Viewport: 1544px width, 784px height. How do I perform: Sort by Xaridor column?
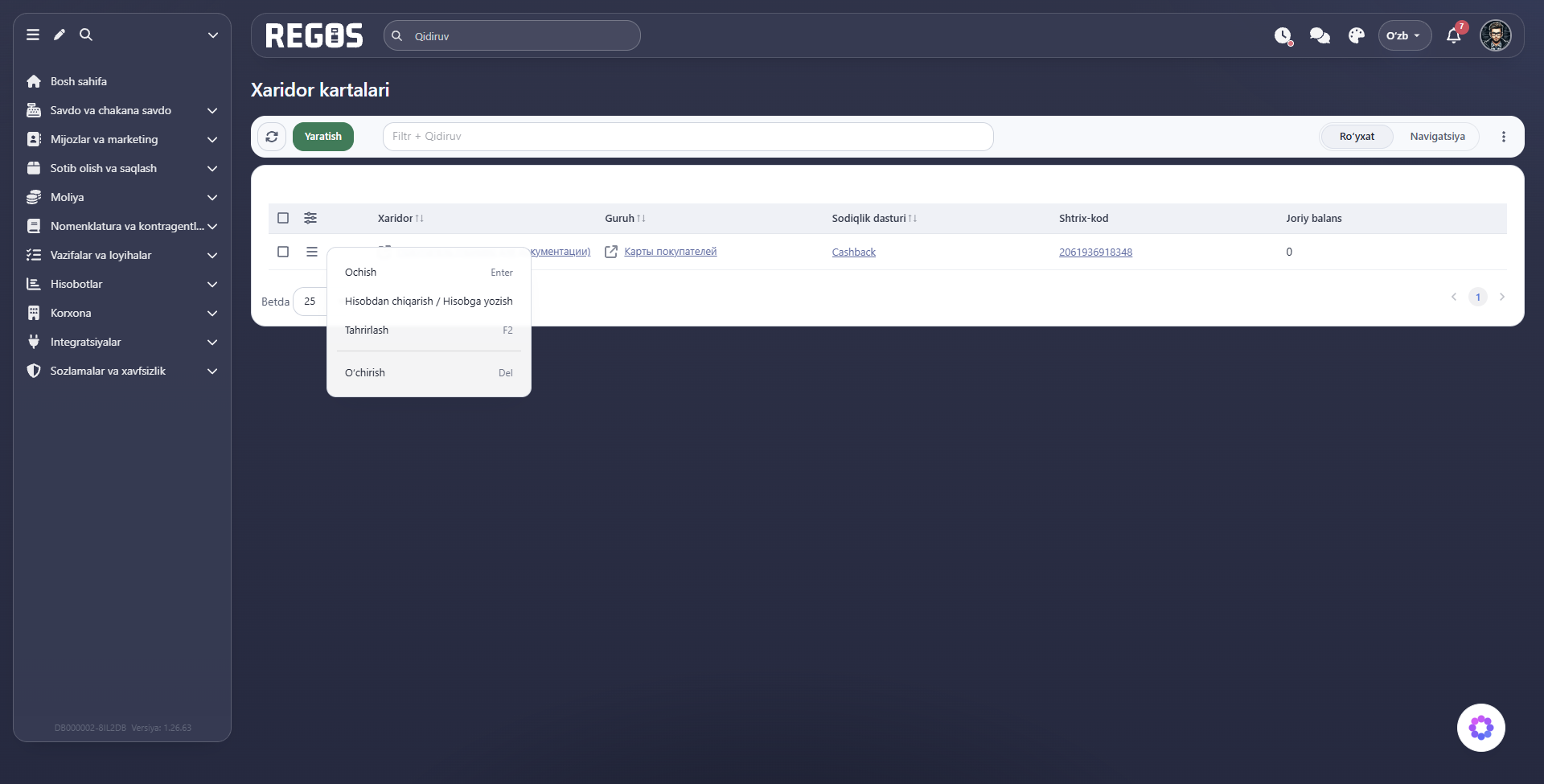point(400,218)
